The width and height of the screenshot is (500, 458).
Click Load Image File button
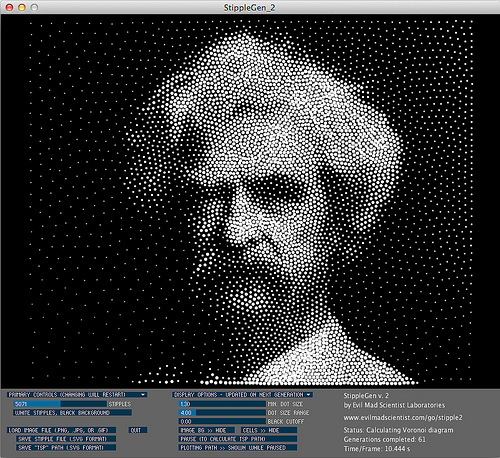62,430
